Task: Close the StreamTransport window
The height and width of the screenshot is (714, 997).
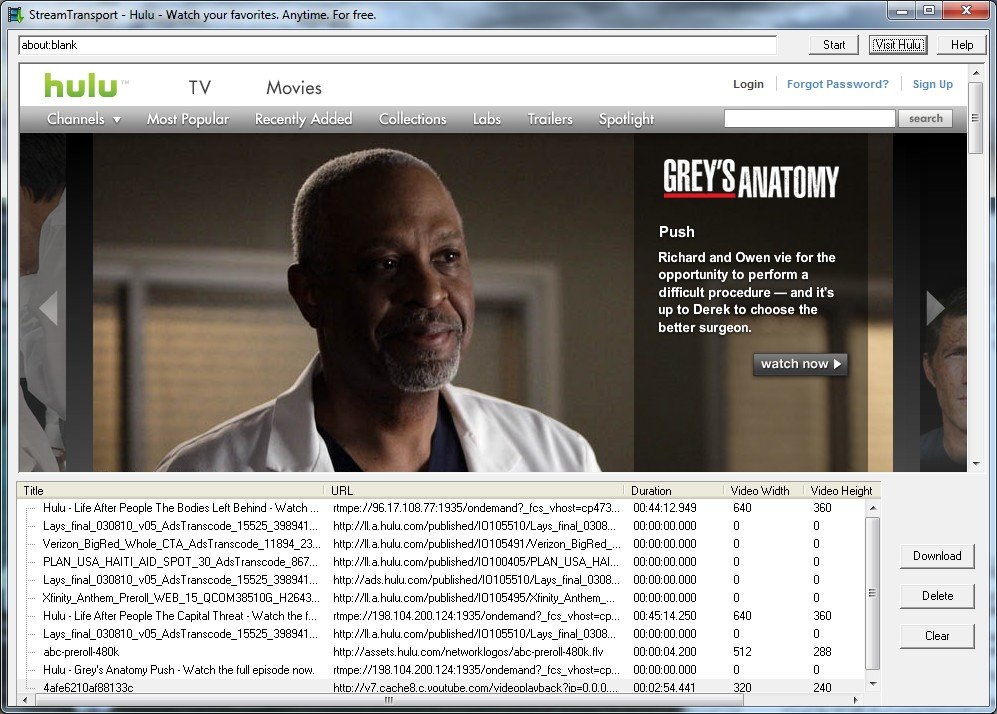Action: [x=966, y=11]
